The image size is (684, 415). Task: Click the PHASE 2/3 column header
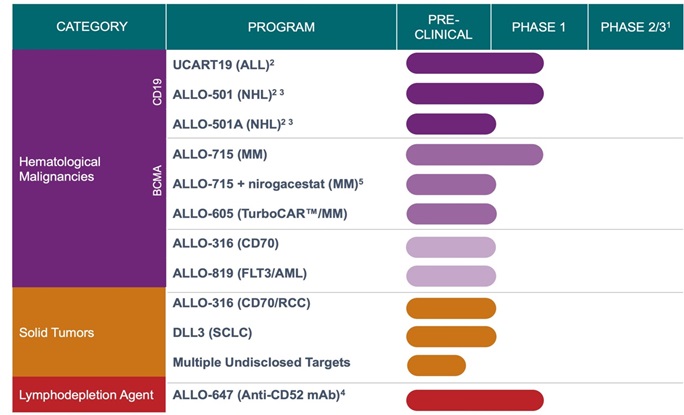634,27
